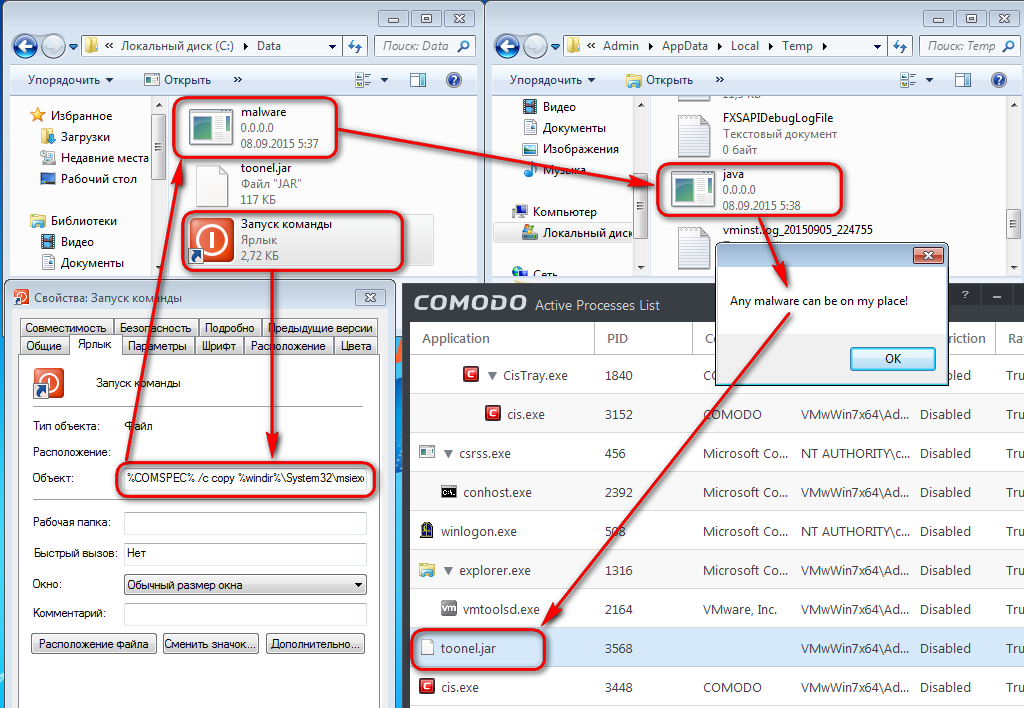The height and width of the screenshot is (708, 1024).
Task: Click conhost.exe console icon
Action: pos(449,492)
